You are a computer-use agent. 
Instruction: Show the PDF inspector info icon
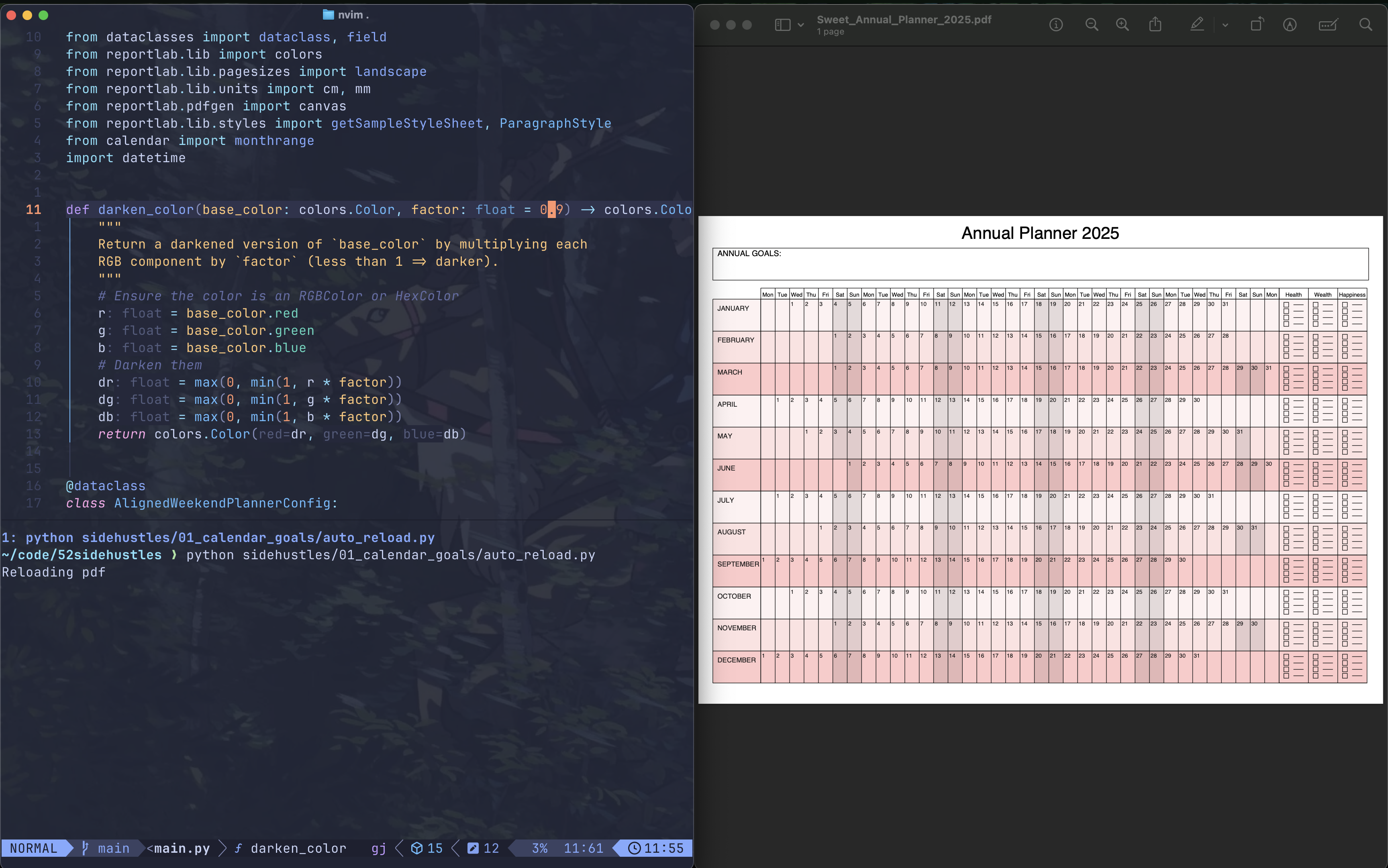click(x=1056, y=24)
